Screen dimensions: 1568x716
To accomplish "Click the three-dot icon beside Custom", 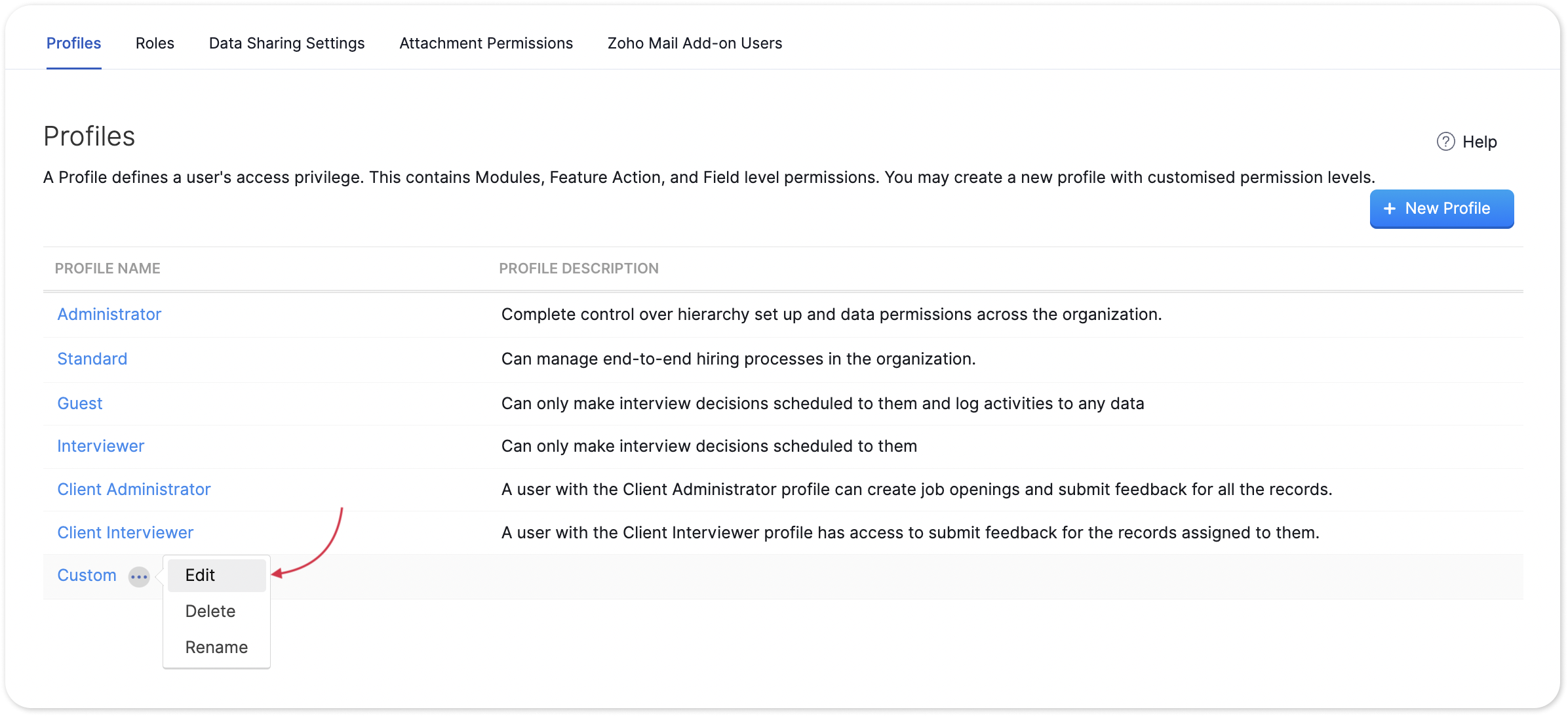I will (139, 576).
